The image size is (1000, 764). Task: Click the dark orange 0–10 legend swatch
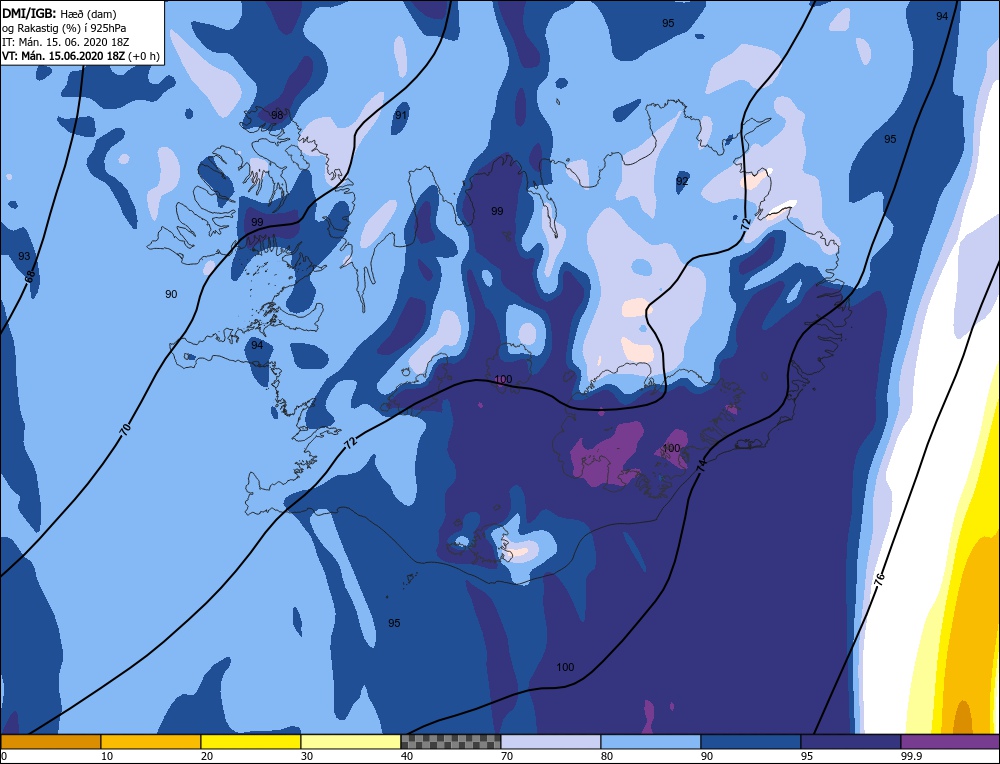click(x=51, y=741)
